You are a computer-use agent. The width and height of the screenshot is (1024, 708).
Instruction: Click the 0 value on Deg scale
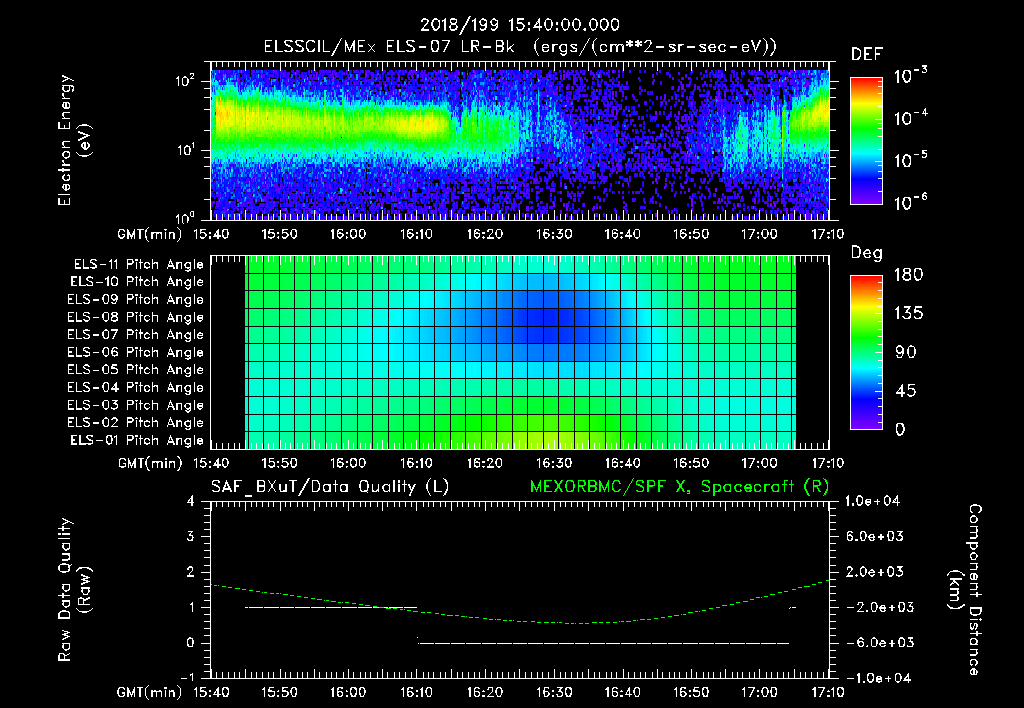click(900, 429)
